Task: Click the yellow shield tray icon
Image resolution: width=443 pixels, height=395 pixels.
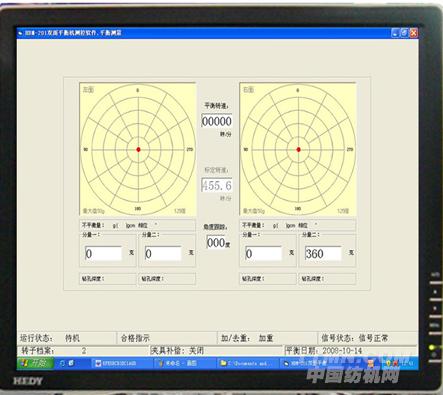Action: 388,363
